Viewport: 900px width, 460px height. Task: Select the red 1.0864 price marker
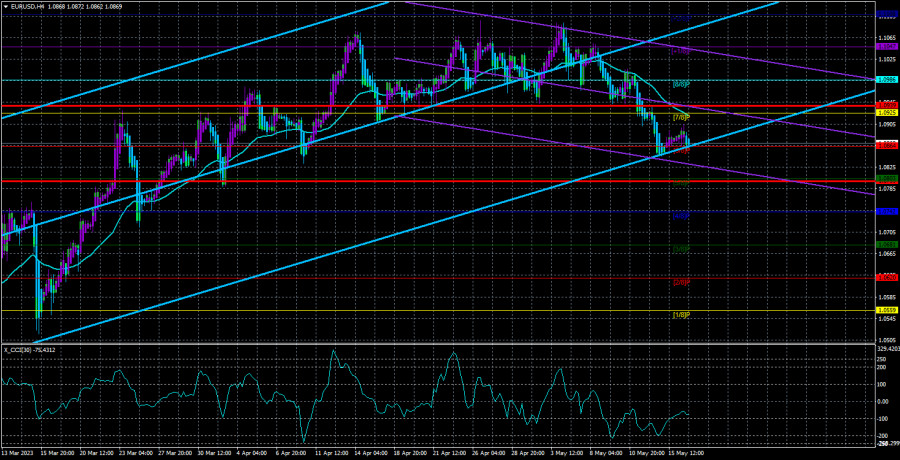point(886,145)
